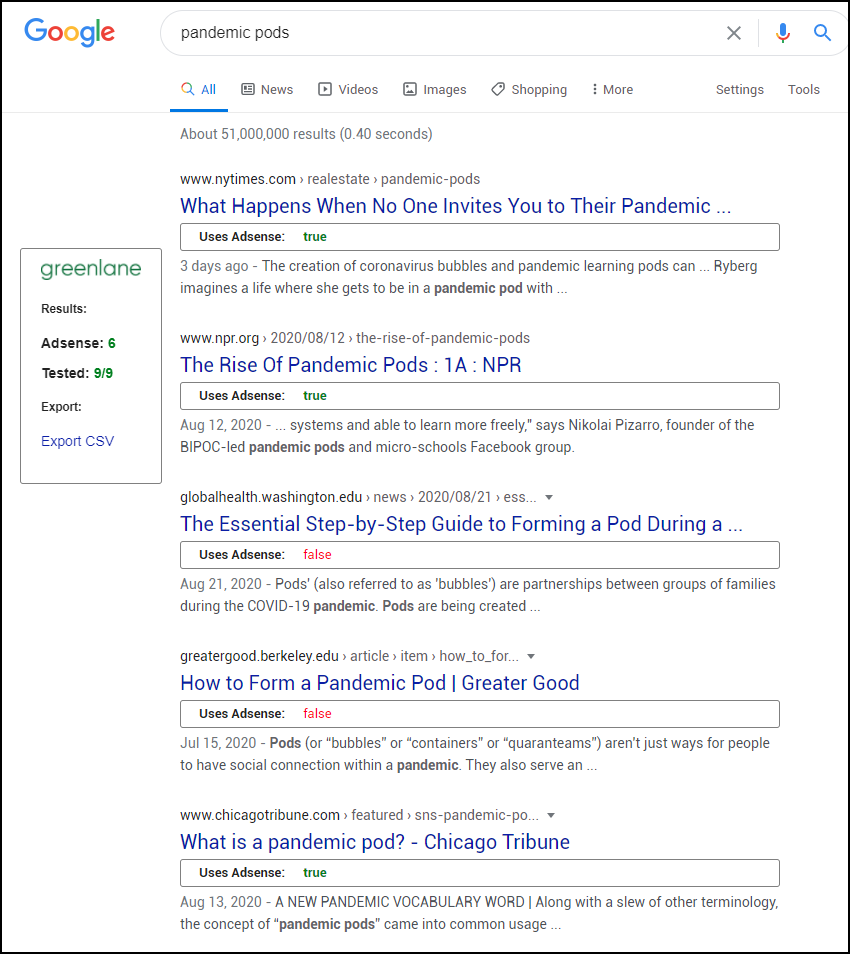Click the About 51,000,000 results text
This screenshot has width=850, height=954.
click(x=306, y=134)
